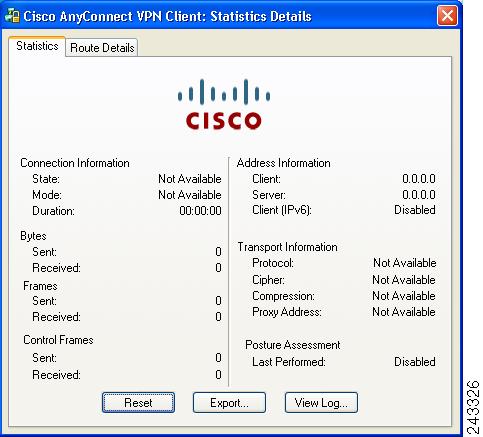Screen dimensions: 483x437
Task: Click the window title bar text
Action: pyautogui.click(x=167, y=16)
